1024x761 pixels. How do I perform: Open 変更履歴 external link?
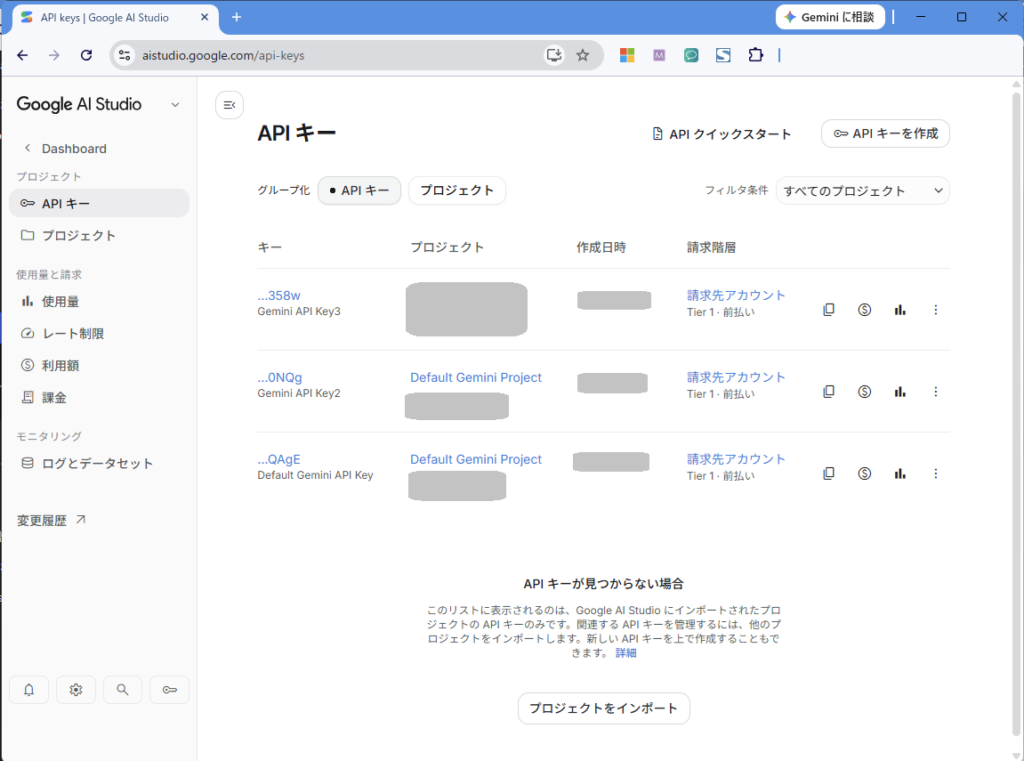[x=51, y=520]
